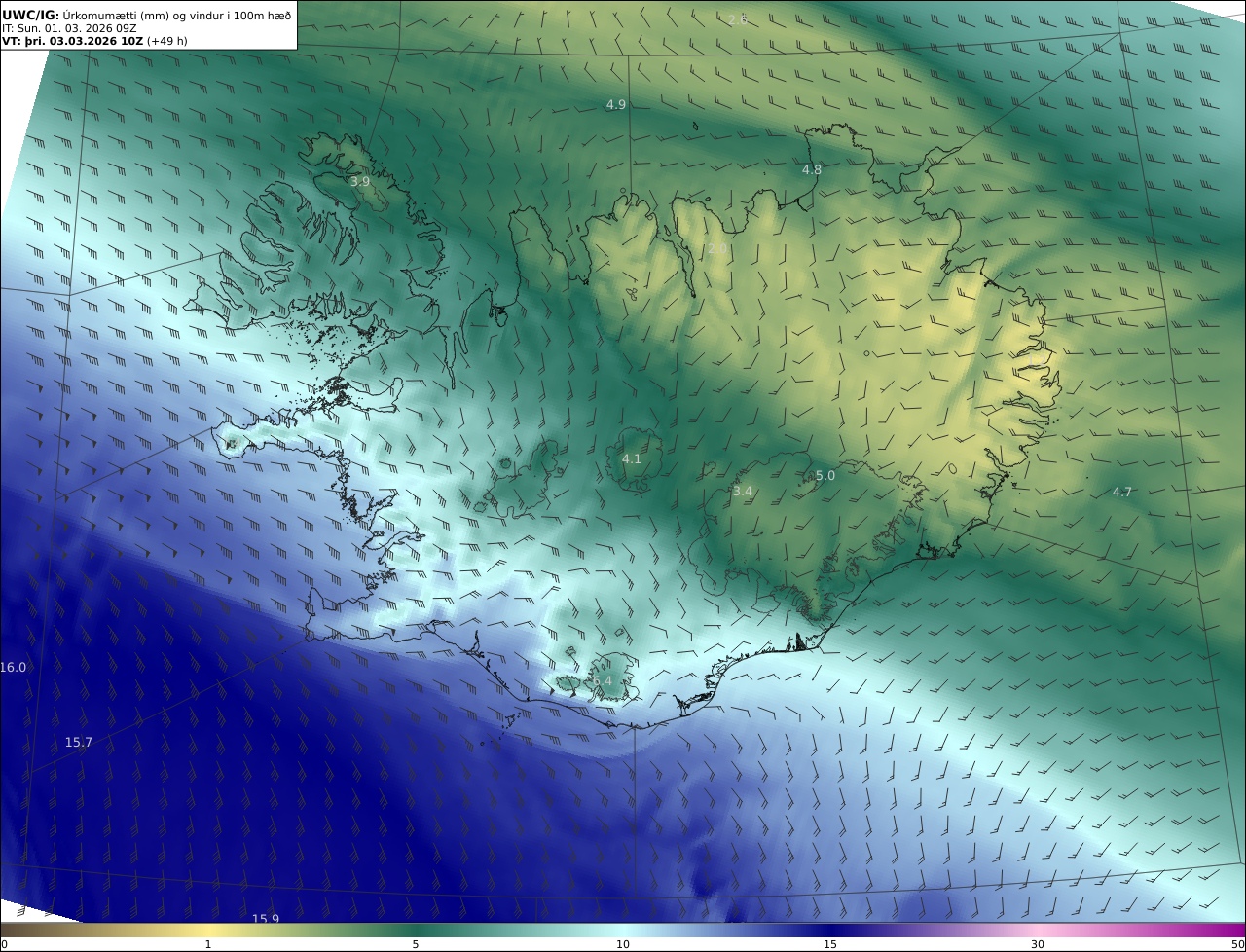Click the 2.6 value label on the map

coord(738,19)
